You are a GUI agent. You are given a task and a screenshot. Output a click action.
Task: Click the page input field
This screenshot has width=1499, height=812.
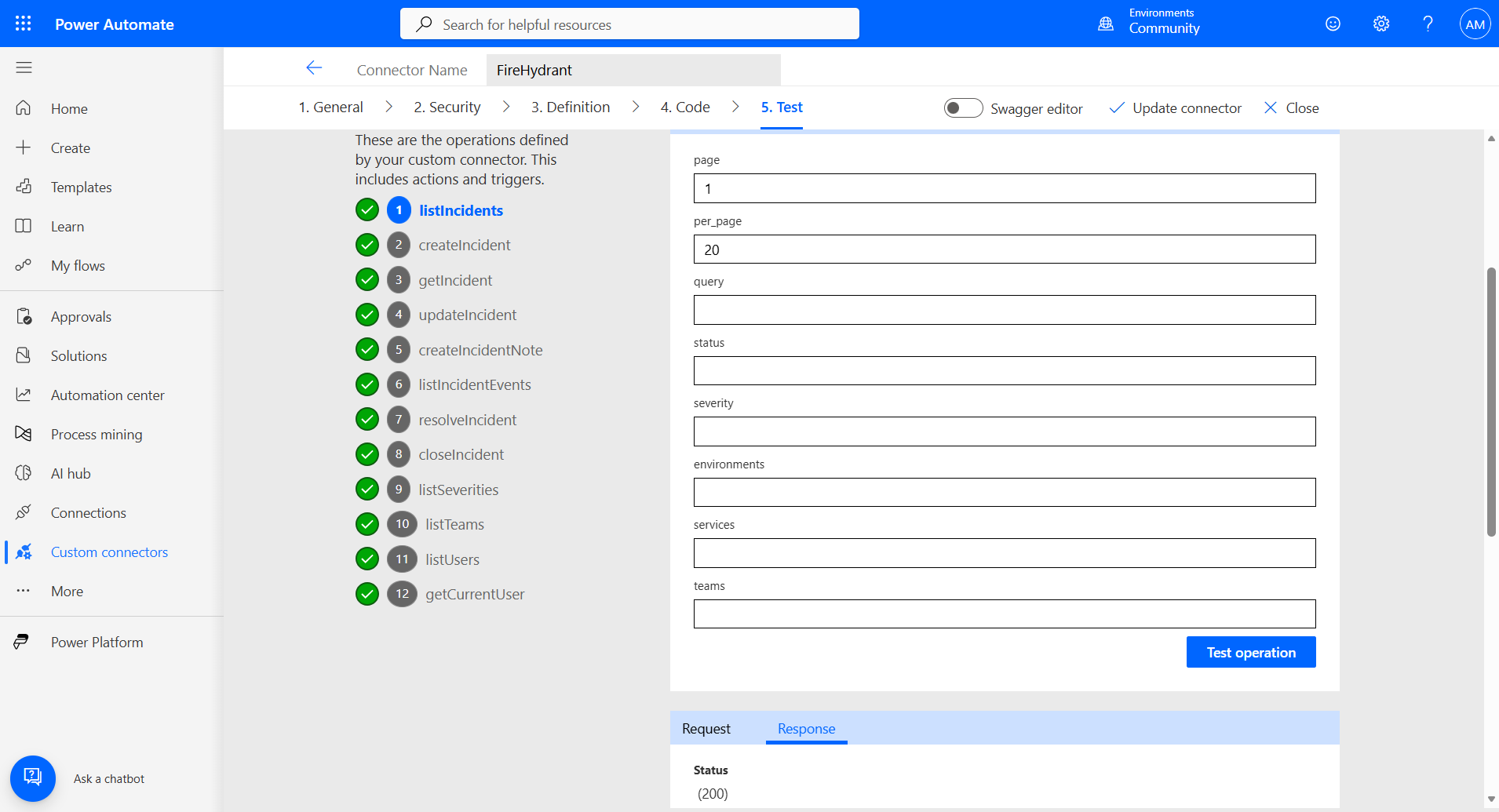click(x=1005, y=188)
